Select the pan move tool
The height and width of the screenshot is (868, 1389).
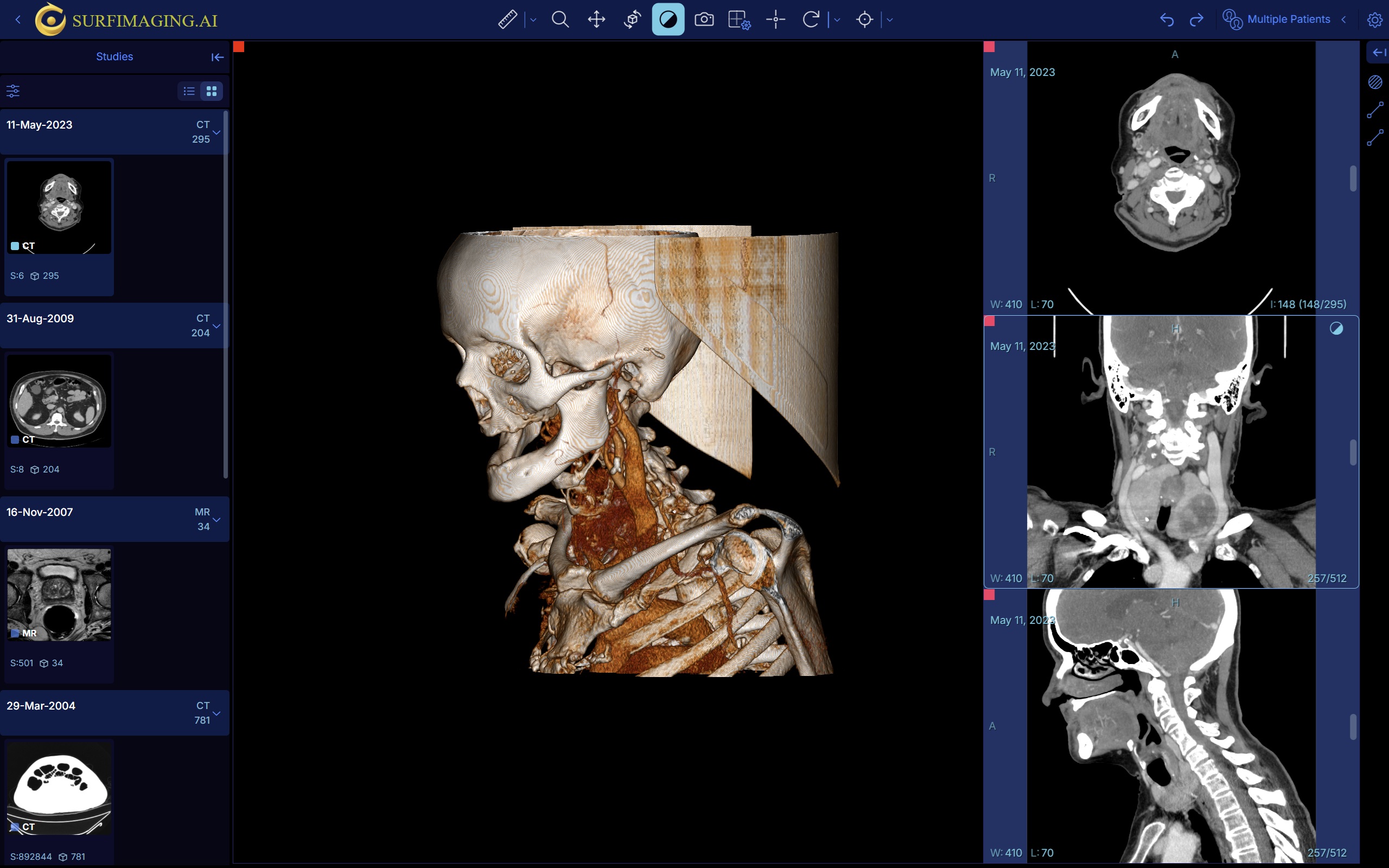point(596,20)
